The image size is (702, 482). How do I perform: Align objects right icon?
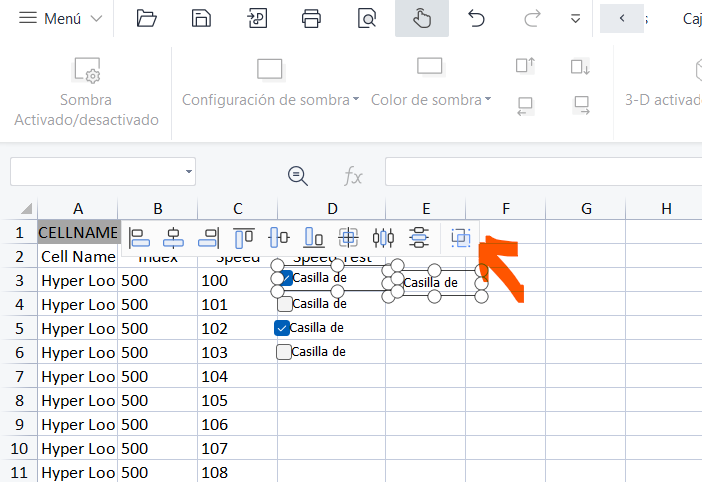(x=209, y=238)
